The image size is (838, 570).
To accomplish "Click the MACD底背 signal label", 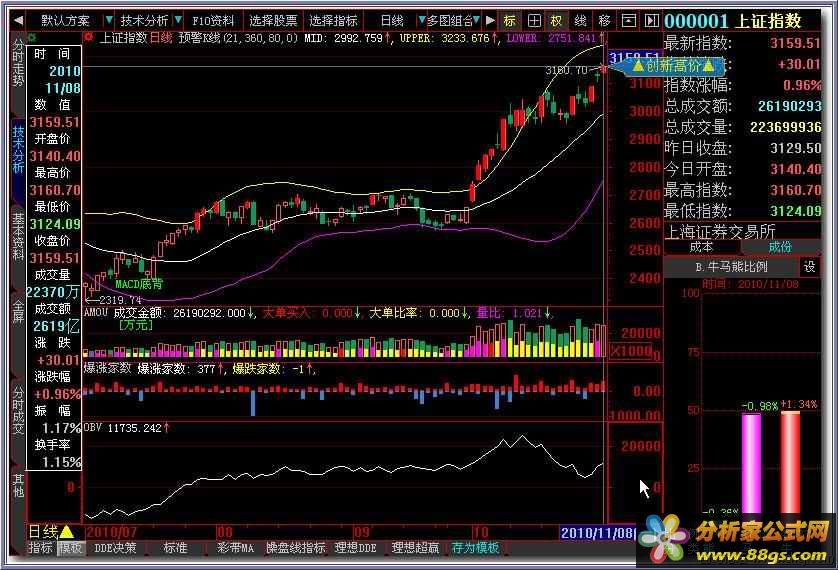I will point(139,284).
